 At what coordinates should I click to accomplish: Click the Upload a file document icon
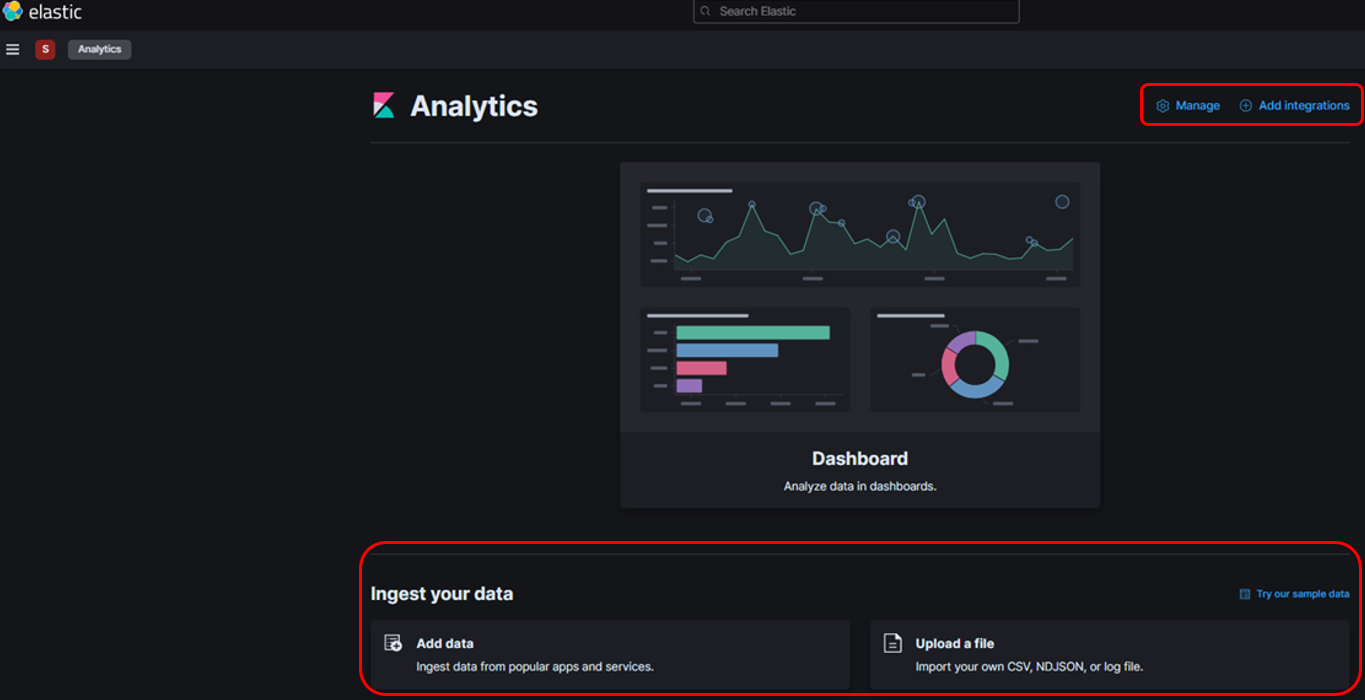point(892,643)
